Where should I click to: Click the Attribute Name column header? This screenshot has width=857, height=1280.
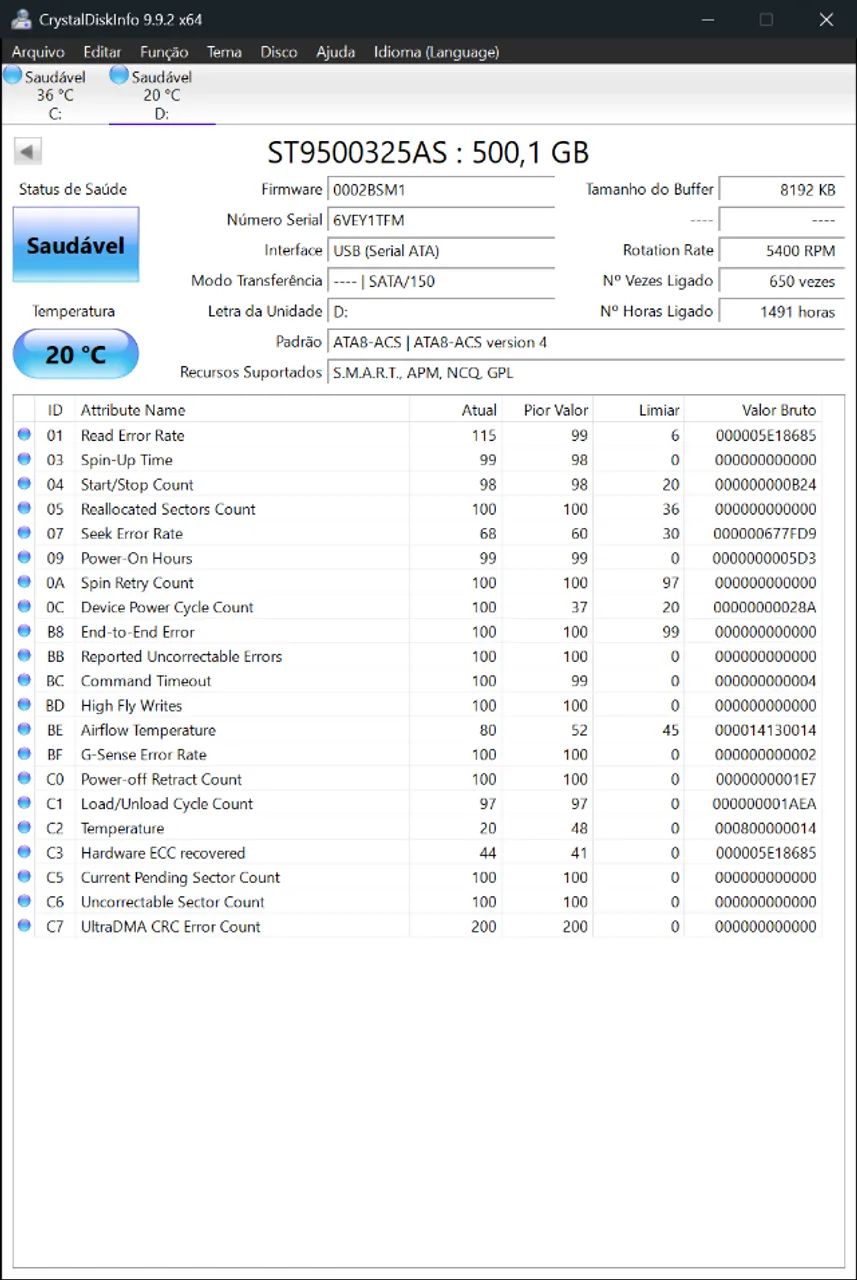coord(241,410)
